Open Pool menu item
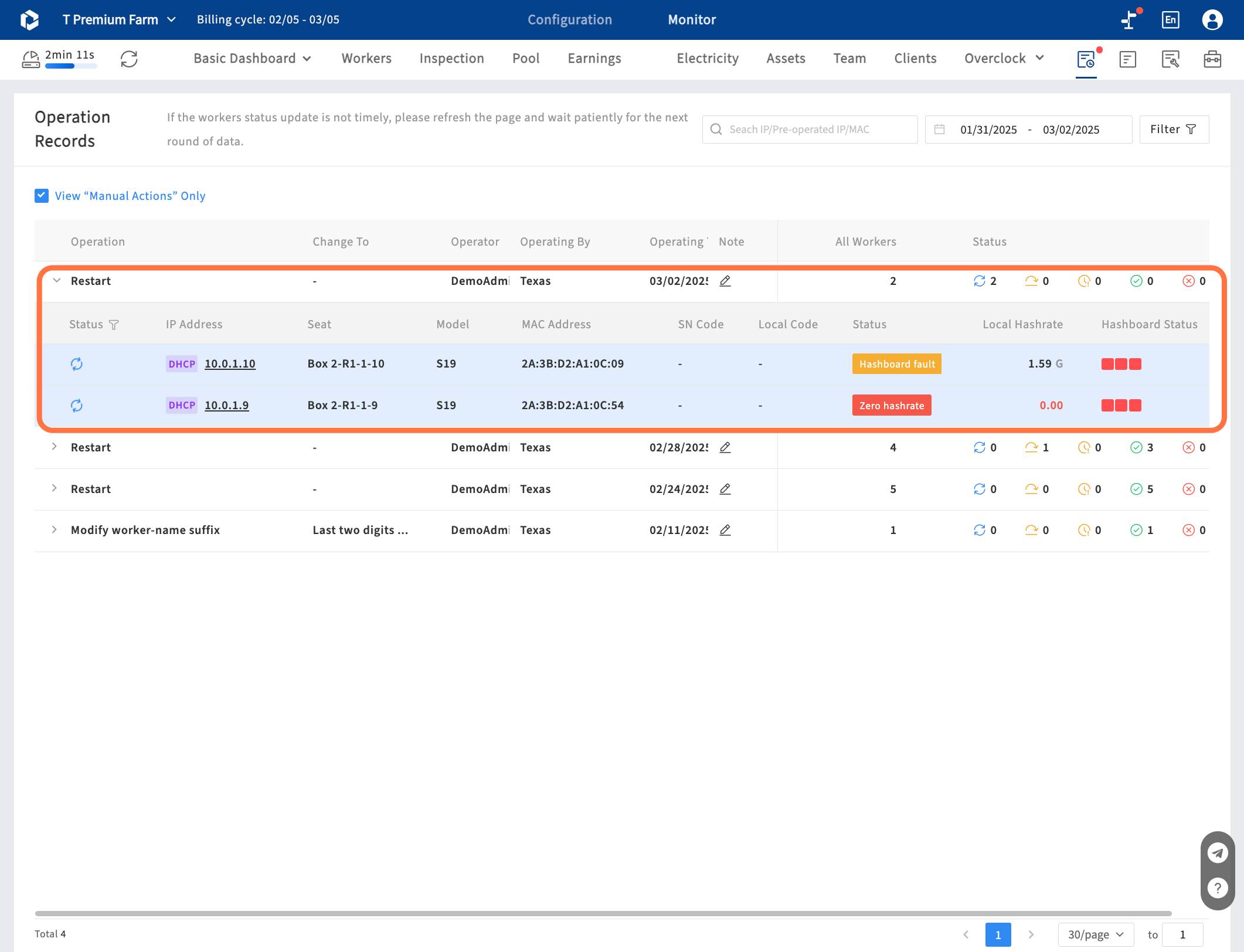 pos(526,59)
